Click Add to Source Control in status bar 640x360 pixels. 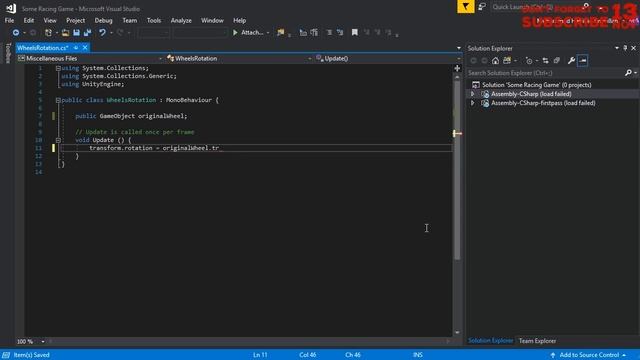pos(589,355)
